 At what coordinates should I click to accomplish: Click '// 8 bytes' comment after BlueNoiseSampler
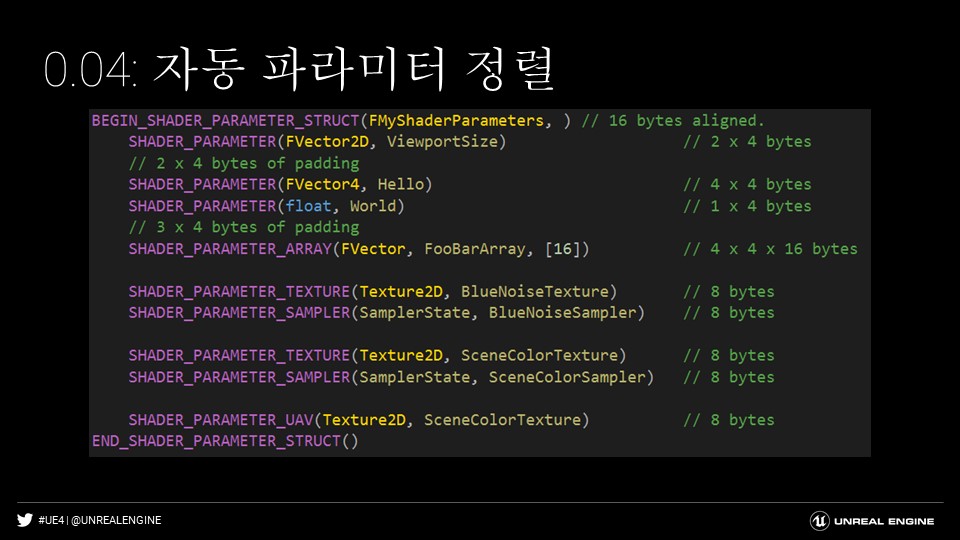[729, 313]
